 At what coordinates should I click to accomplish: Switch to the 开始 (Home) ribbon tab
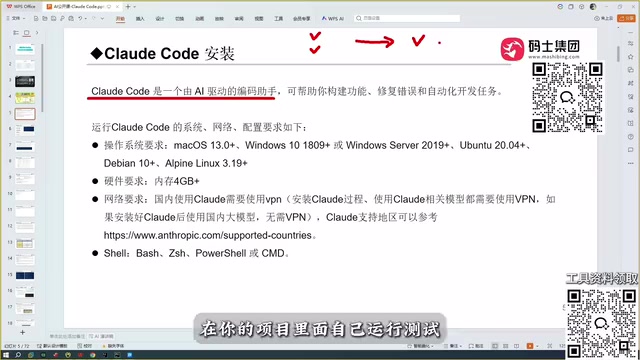[x=120, y=19]
